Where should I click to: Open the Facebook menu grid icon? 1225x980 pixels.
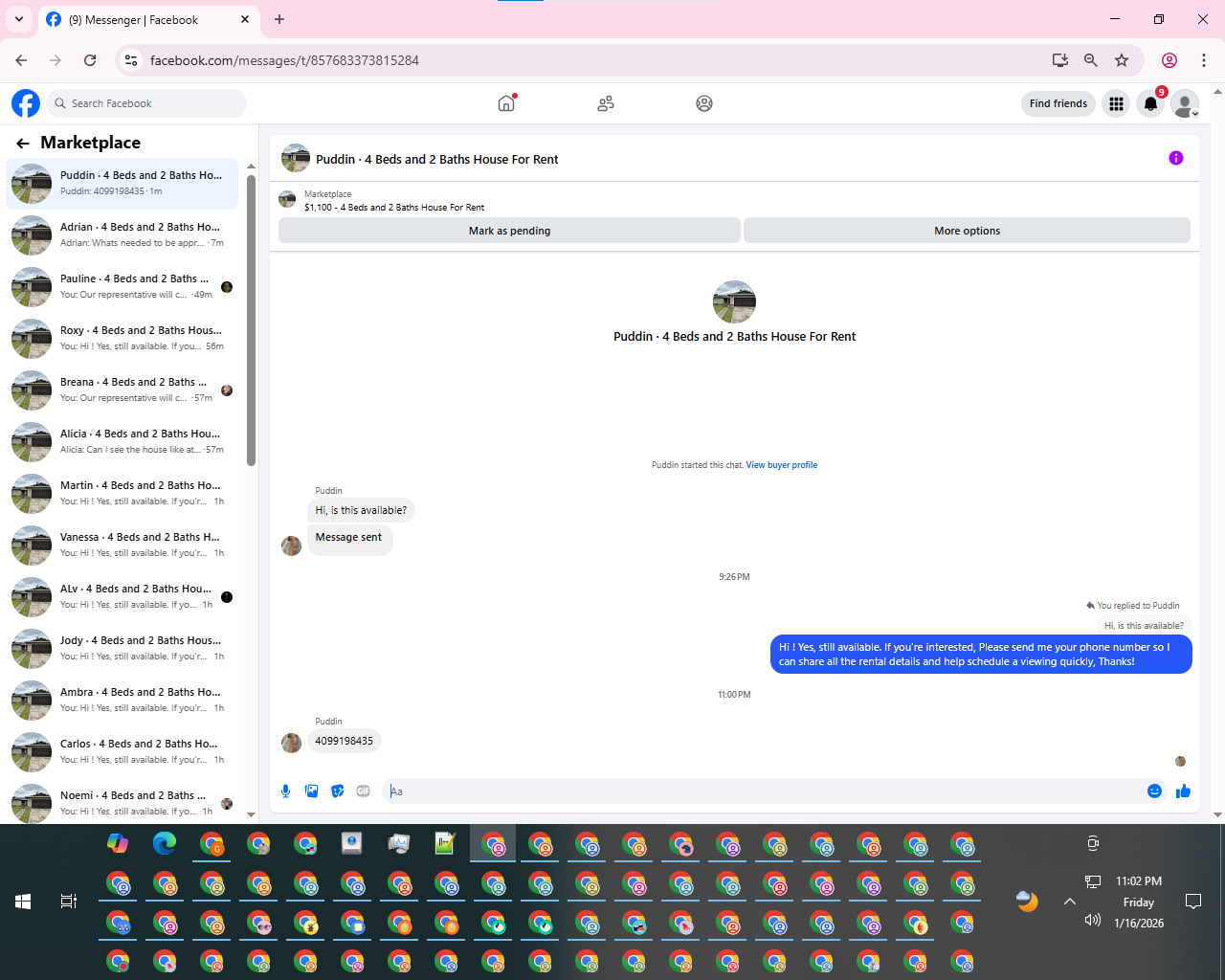1116,103
